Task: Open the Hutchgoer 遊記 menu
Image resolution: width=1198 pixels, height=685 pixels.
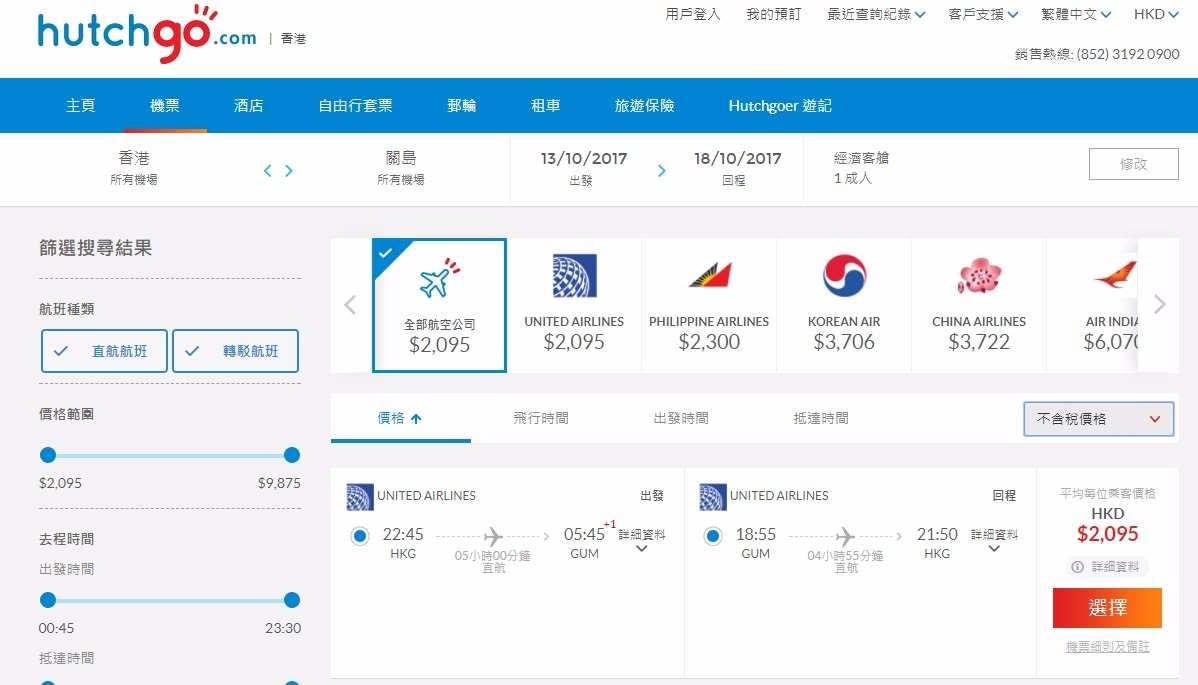Action: 780,105
